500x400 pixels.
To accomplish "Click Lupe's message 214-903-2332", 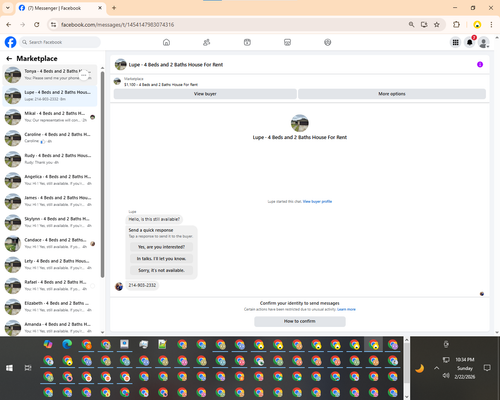I will (142, 285).
